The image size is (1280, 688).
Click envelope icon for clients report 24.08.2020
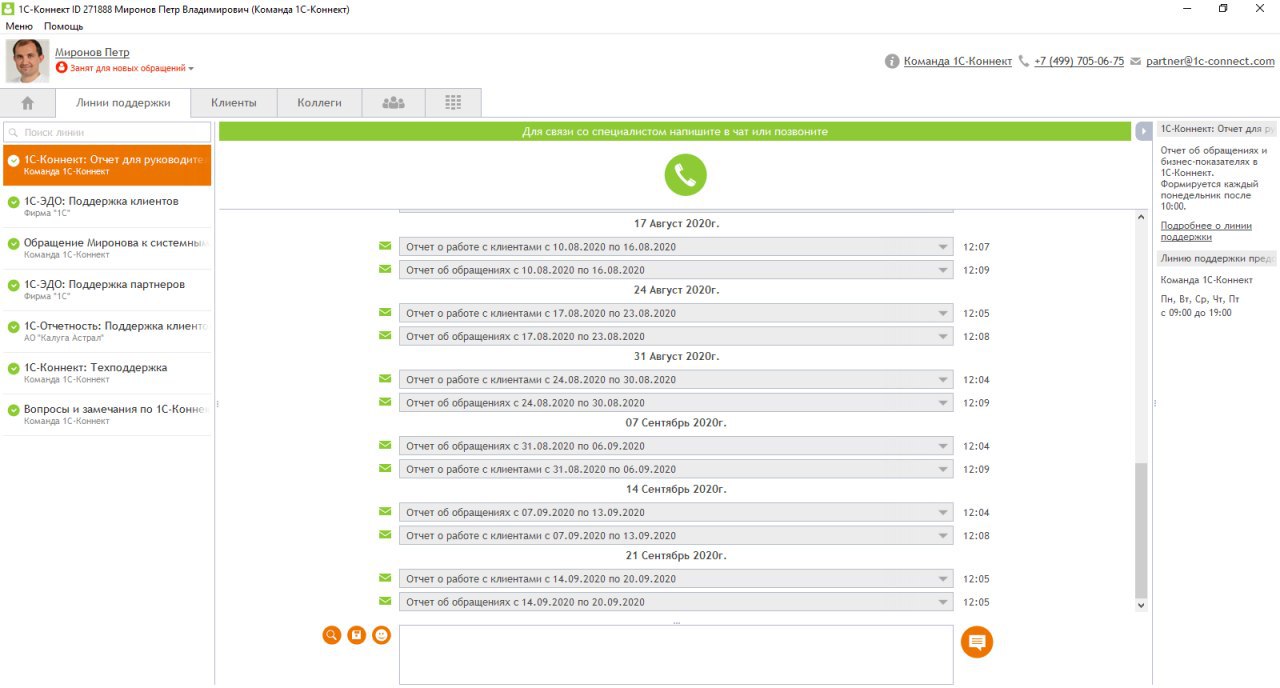tap(385, 379)
